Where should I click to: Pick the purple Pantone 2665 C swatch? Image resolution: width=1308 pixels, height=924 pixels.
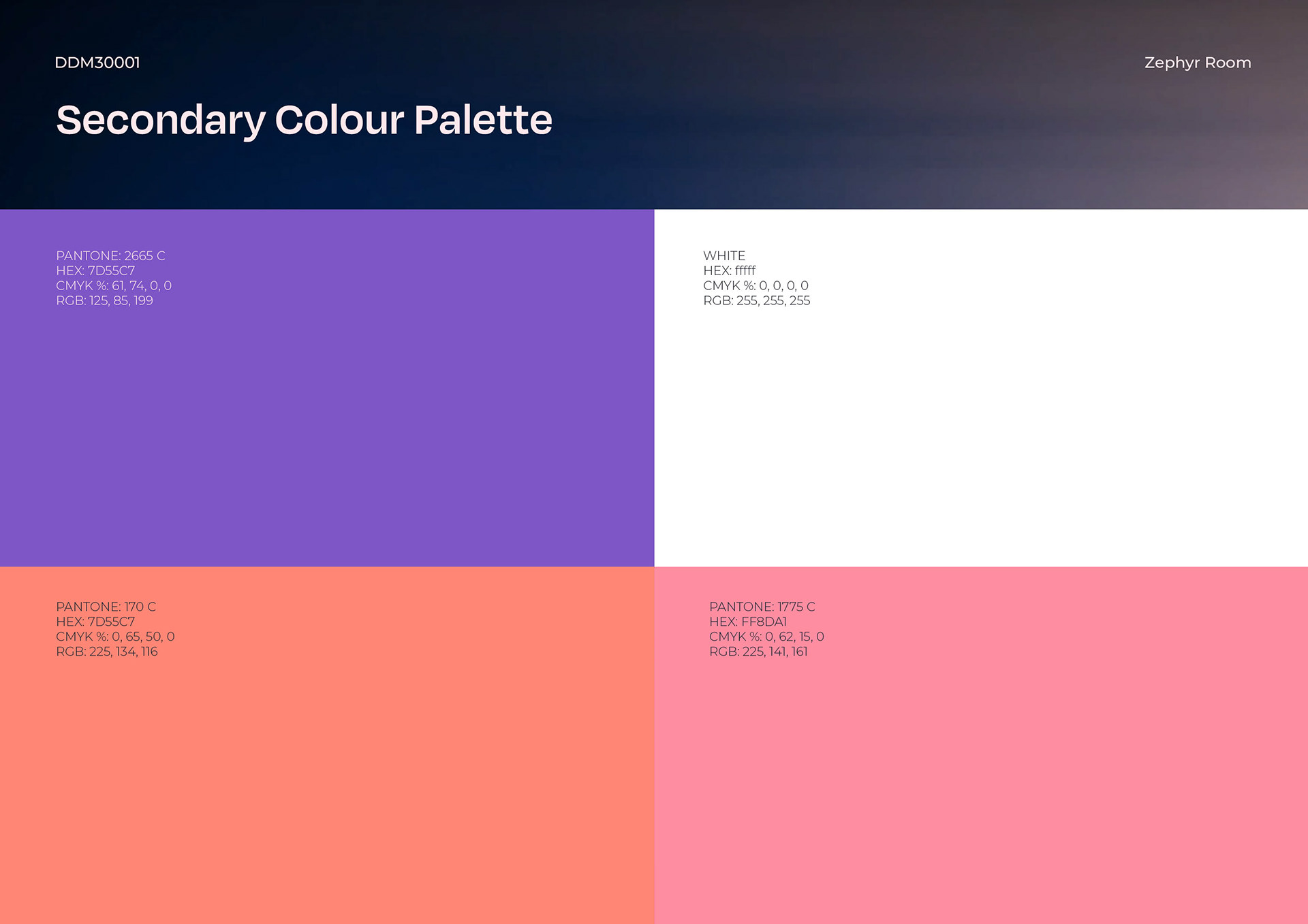point(327,388)
